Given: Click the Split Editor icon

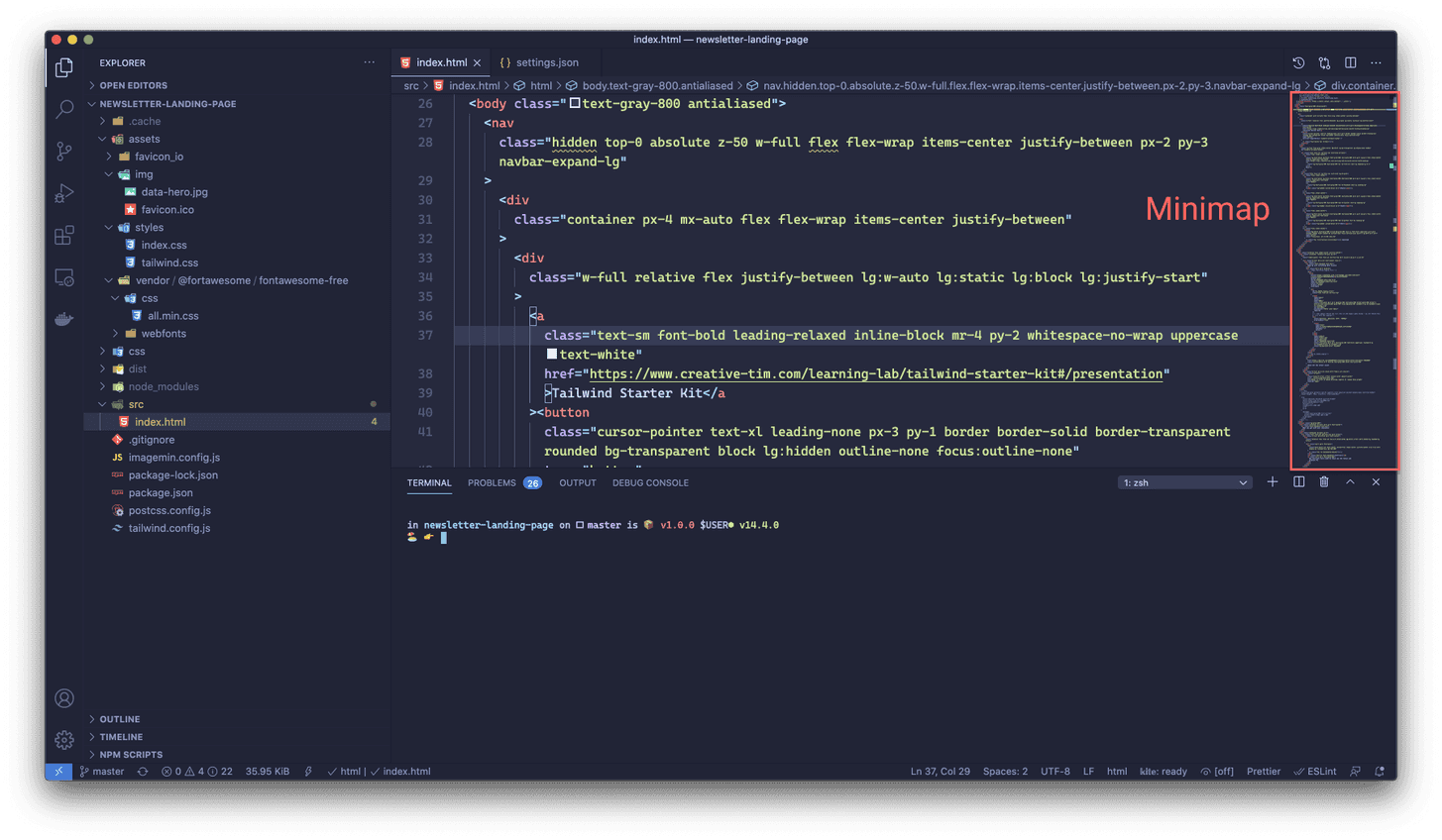Looking at the screenshot, I should click(x=1350, y=62).
